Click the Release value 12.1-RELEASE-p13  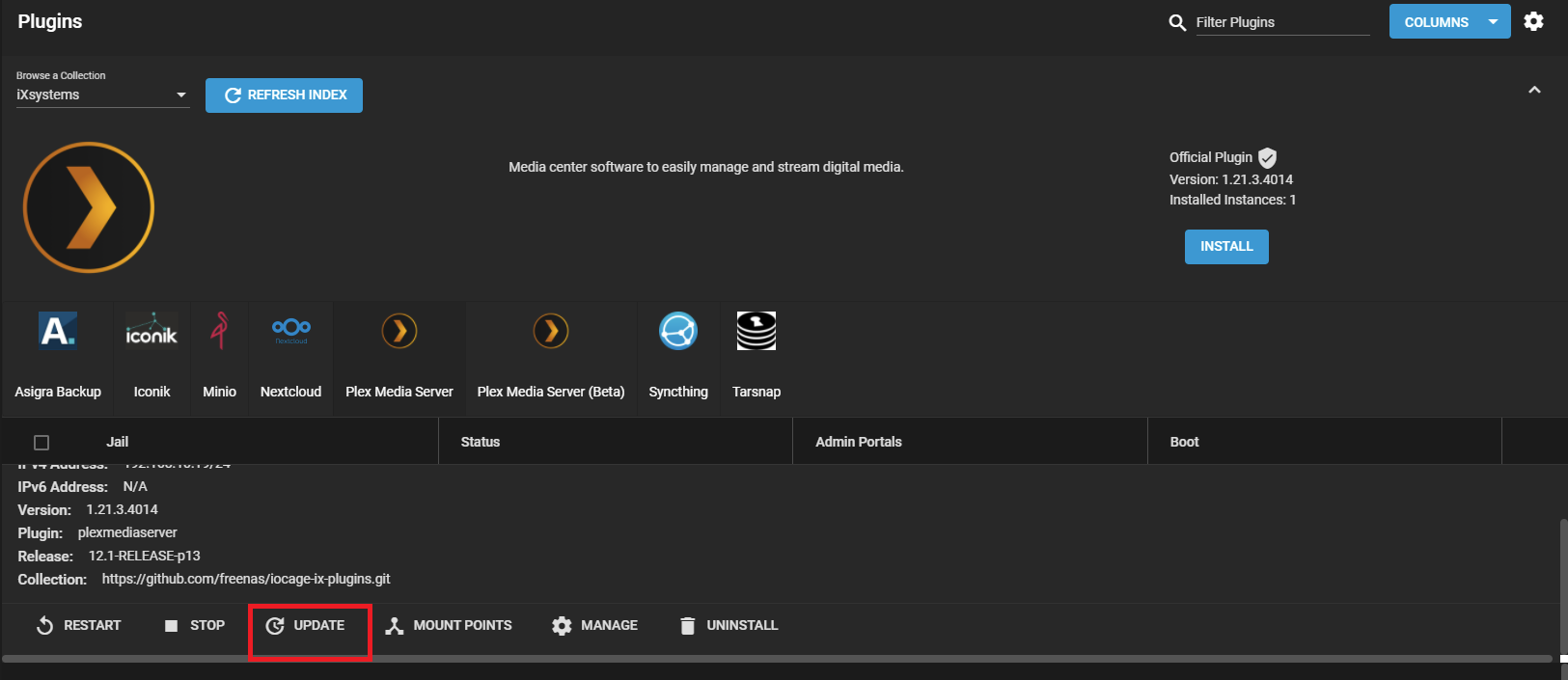(x=145, y=556)
